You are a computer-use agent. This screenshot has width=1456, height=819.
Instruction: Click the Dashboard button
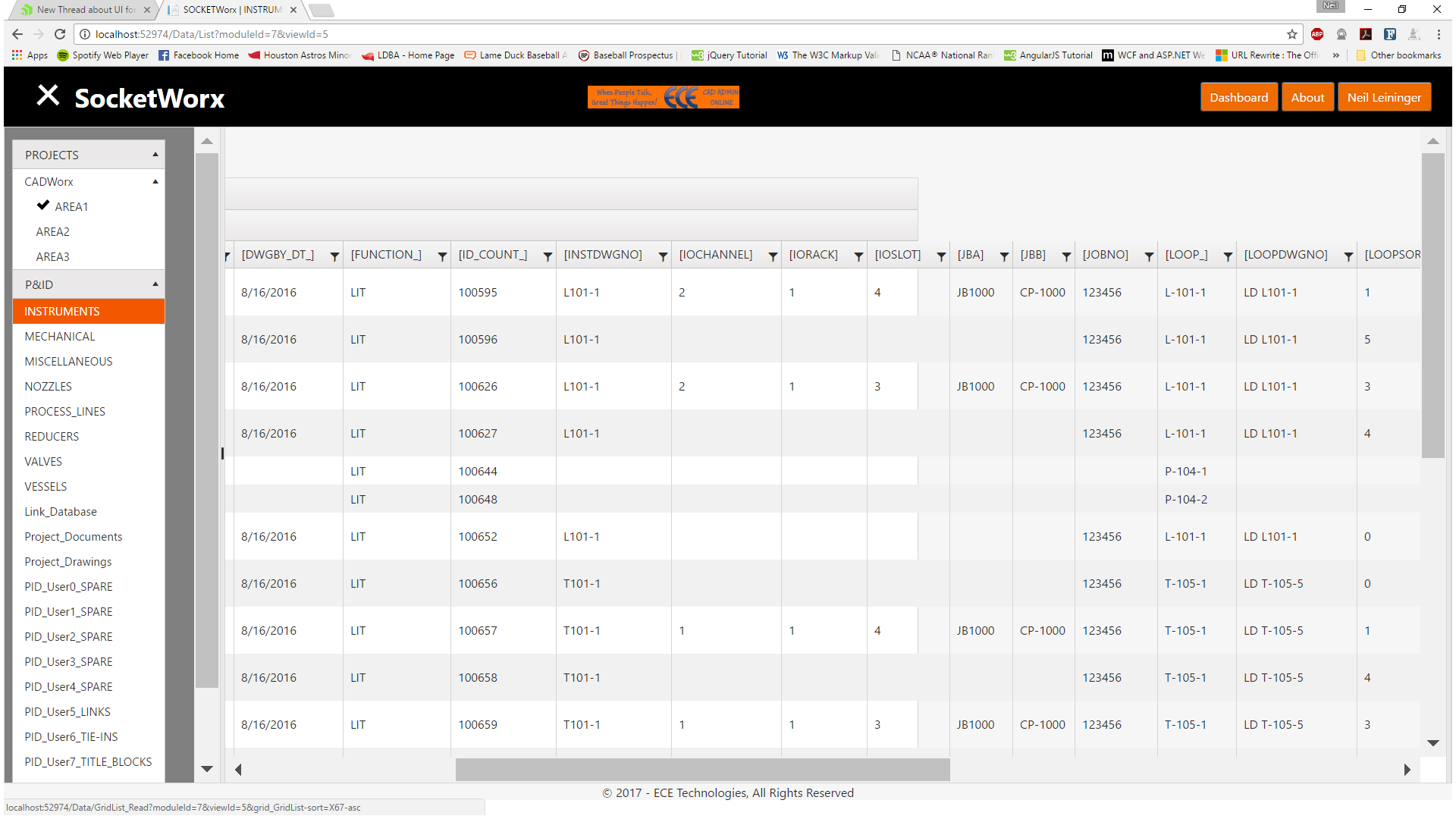pyautogui.click(x=1238, y=97)
